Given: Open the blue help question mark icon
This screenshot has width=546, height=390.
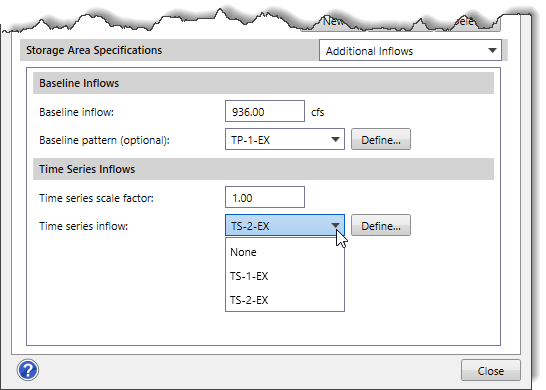Looking at the screenshot, I should 28,370.
